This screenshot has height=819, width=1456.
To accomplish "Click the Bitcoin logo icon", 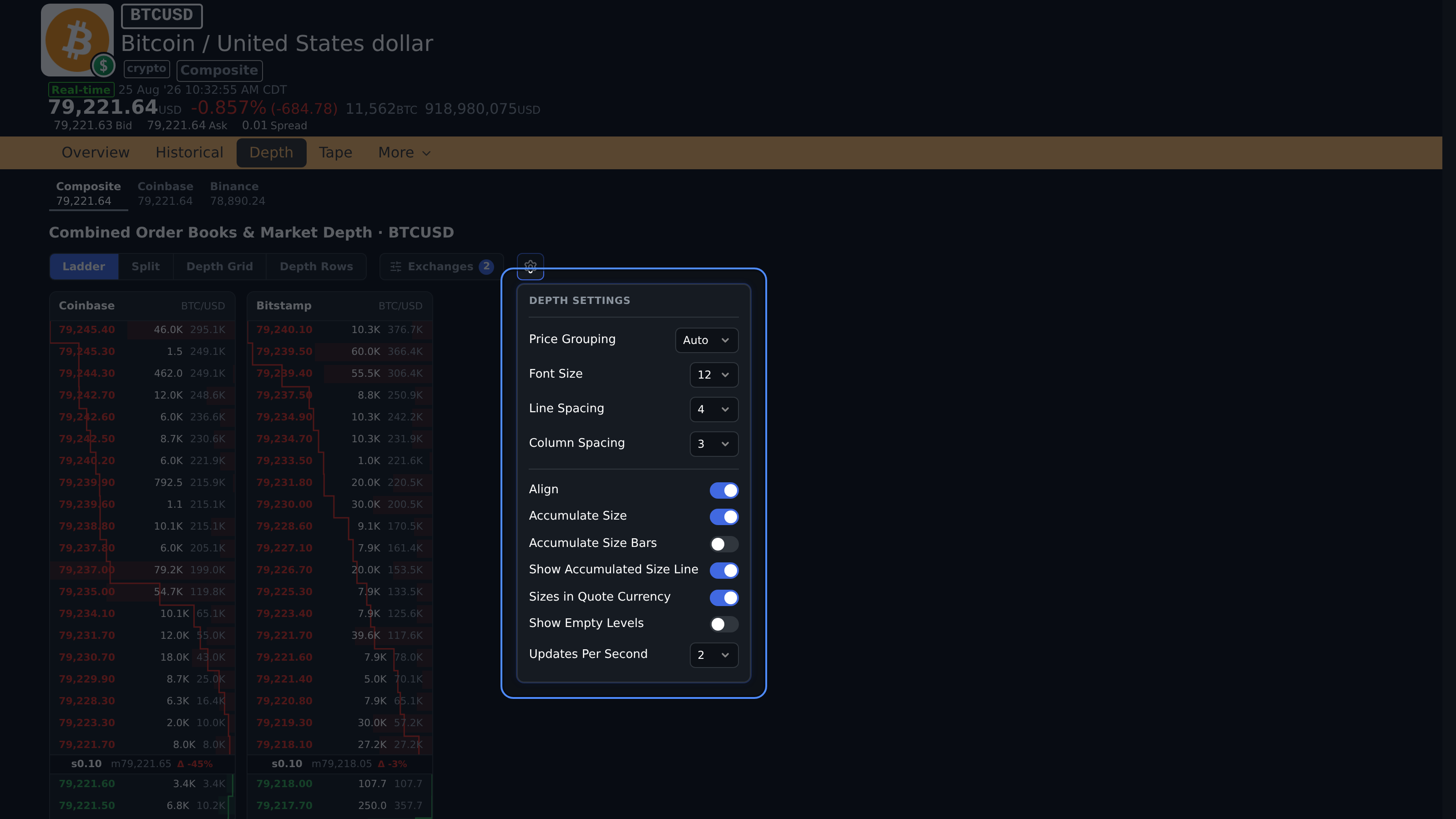I will click(x=77, y=40).
